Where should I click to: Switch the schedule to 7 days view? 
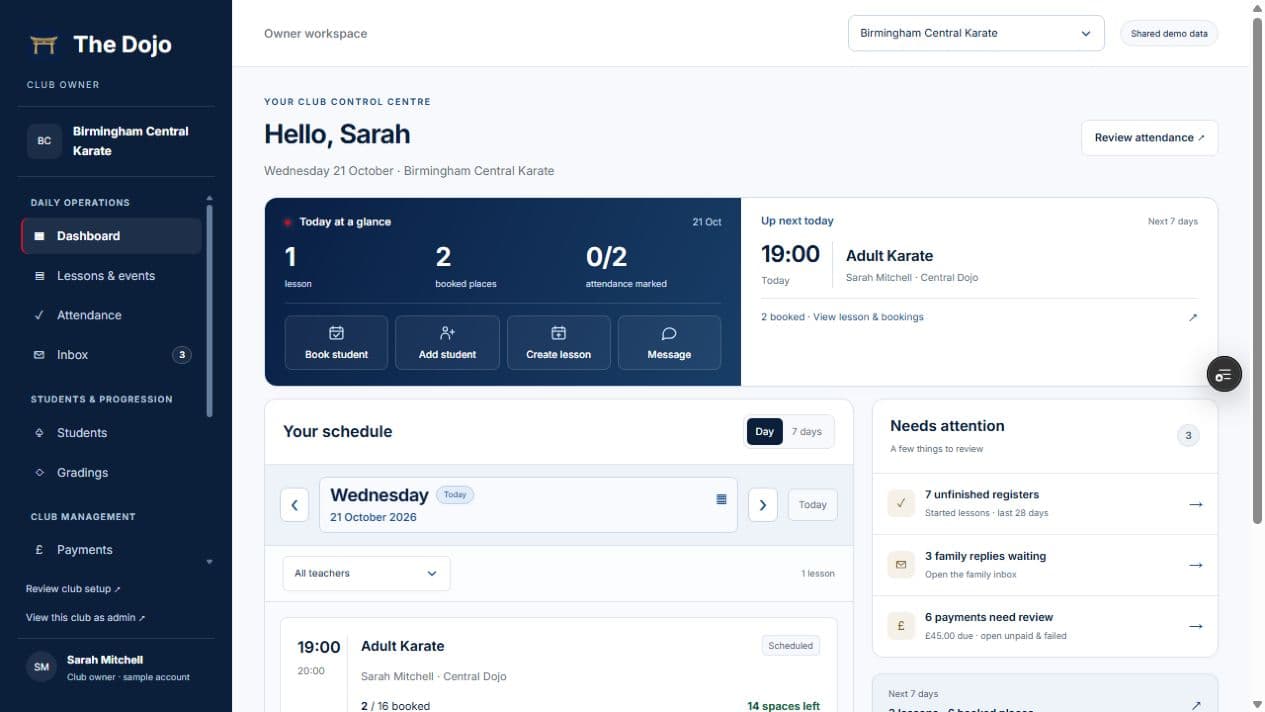pyautogui.click(x=807, y=432)
